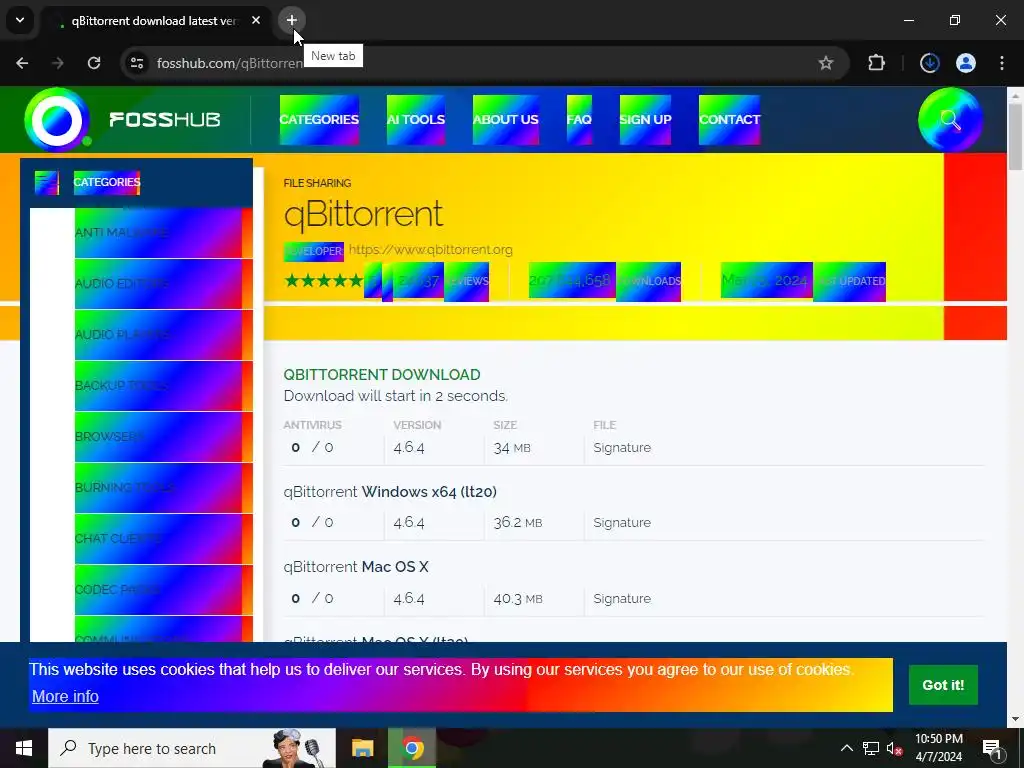1024x768 pixels.
Task: Click the Chrome taskbar icon
Action: pyautogui.click(x=412, y=748)
